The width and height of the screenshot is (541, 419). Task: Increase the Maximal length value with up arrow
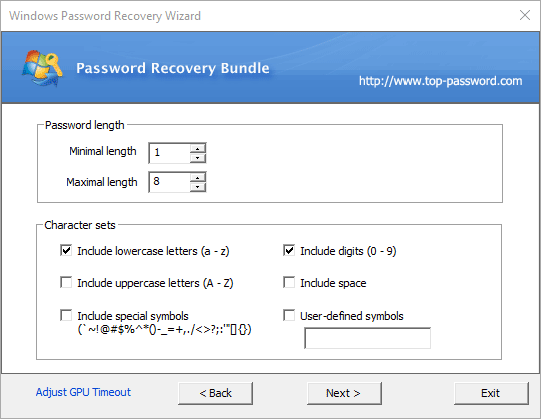click(x=198, y=177)
